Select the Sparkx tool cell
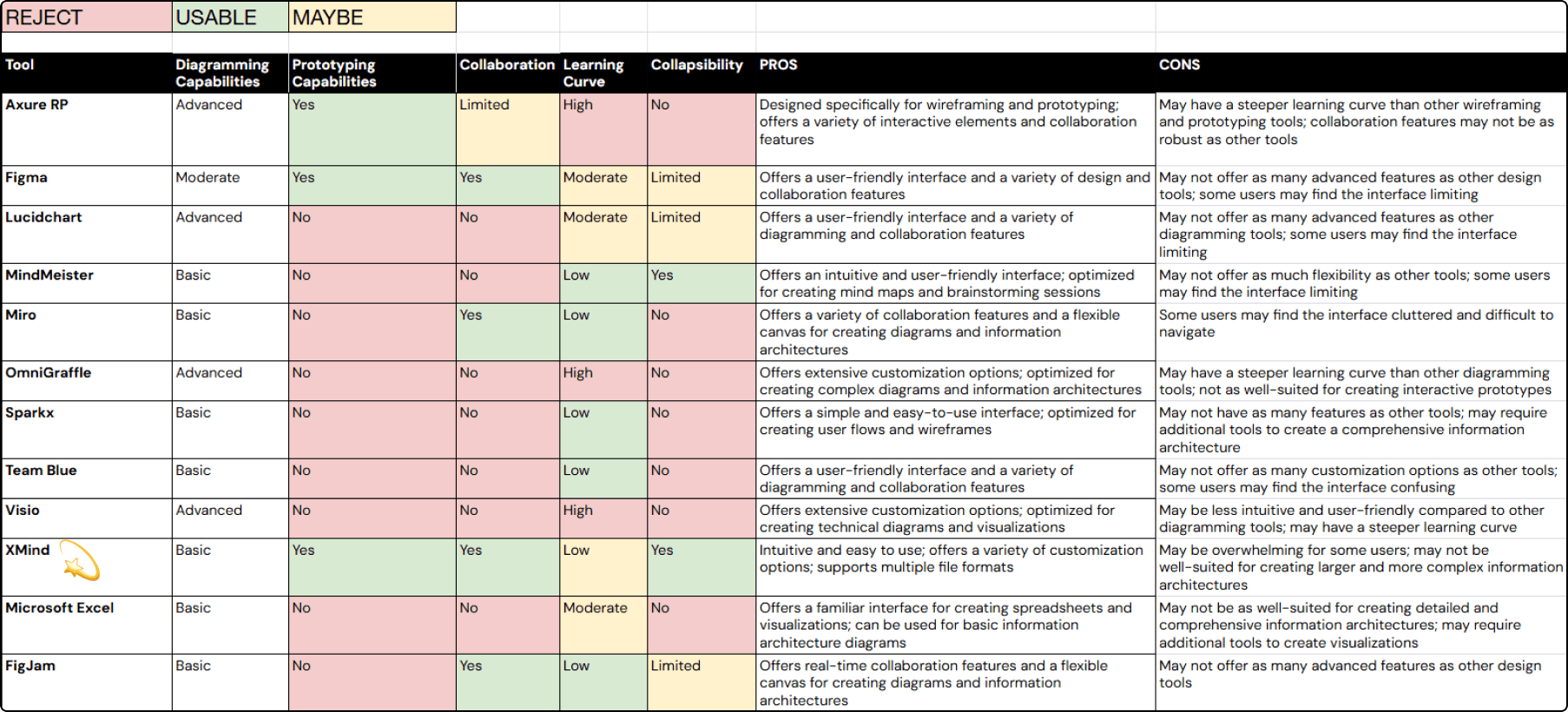 pos(87,430)
